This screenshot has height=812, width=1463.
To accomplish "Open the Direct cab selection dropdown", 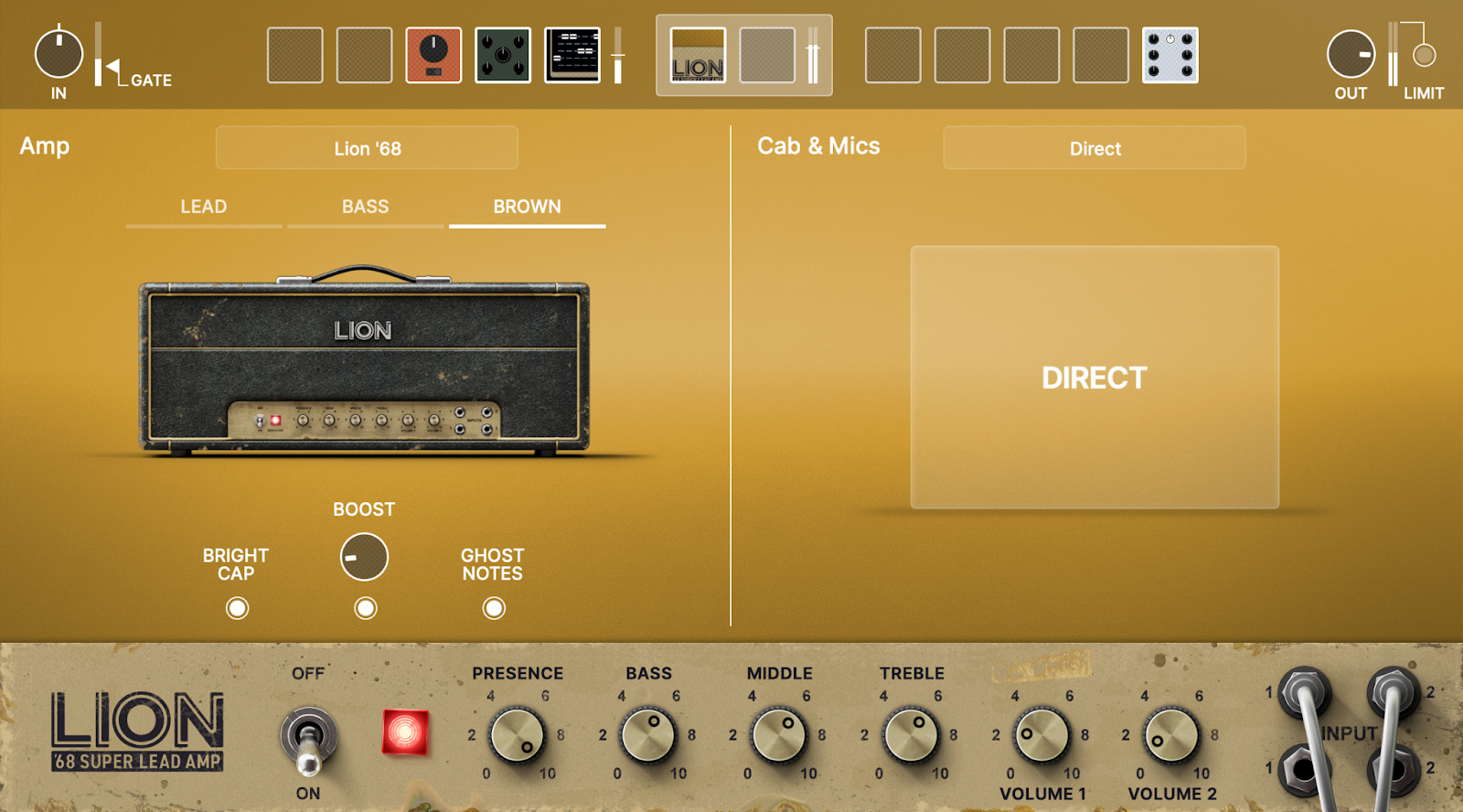I will coord(1095,148).
